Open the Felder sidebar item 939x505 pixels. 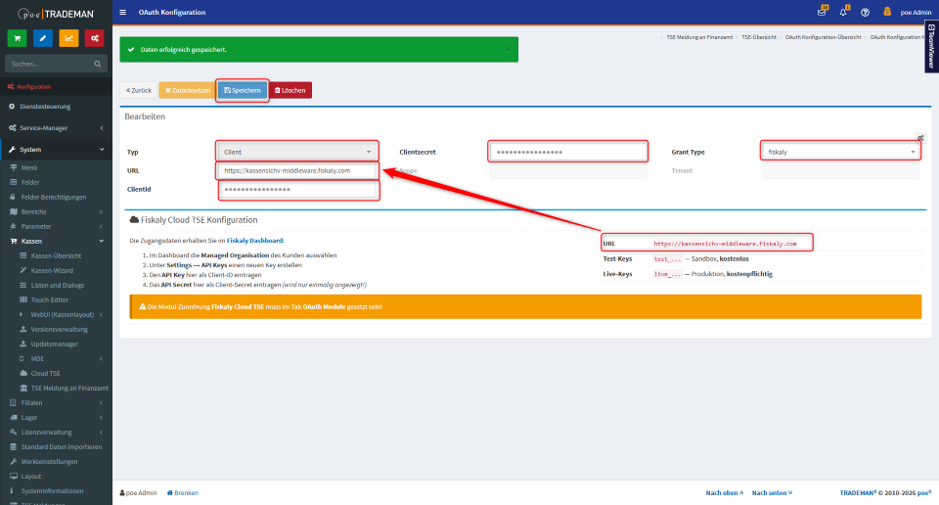click(56, 183)
